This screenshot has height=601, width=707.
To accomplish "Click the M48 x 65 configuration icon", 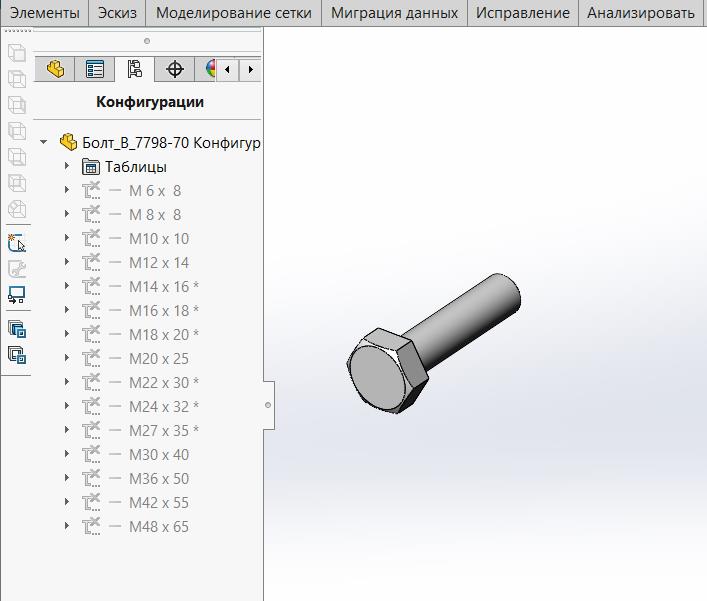I will pyautogui.click(x=91, y=526).
